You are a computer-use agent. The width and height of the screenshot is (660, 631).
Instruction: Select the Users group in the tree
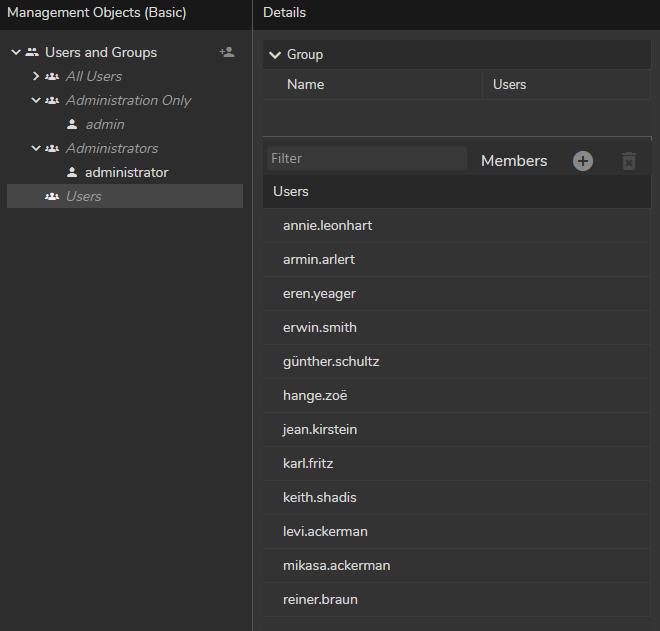coord(84,196)
